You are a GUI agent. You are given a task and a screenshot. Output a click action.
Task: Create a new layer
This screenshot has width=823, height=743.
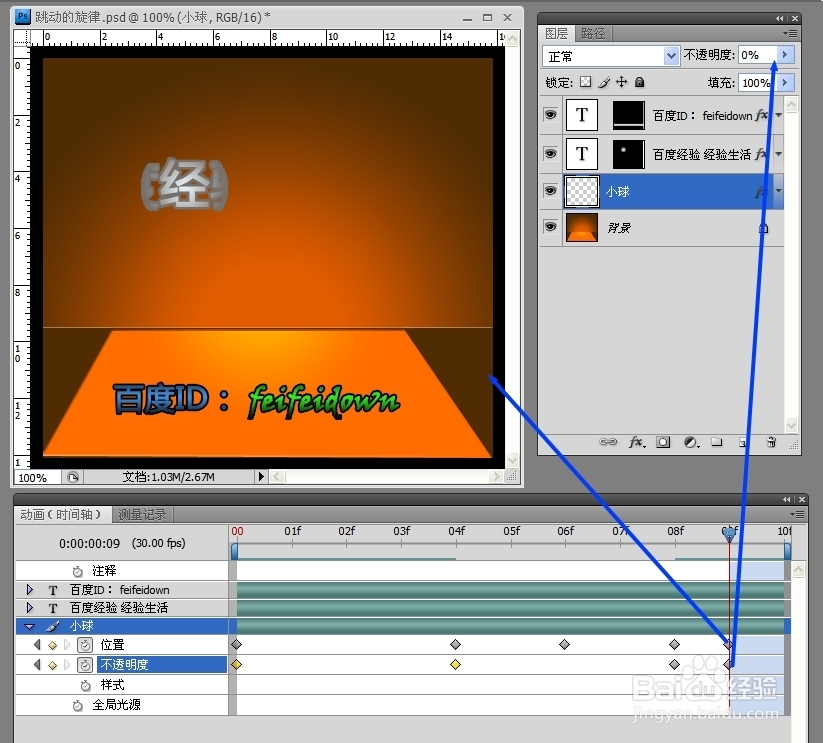pyautogui.click(x=743, y=442)
